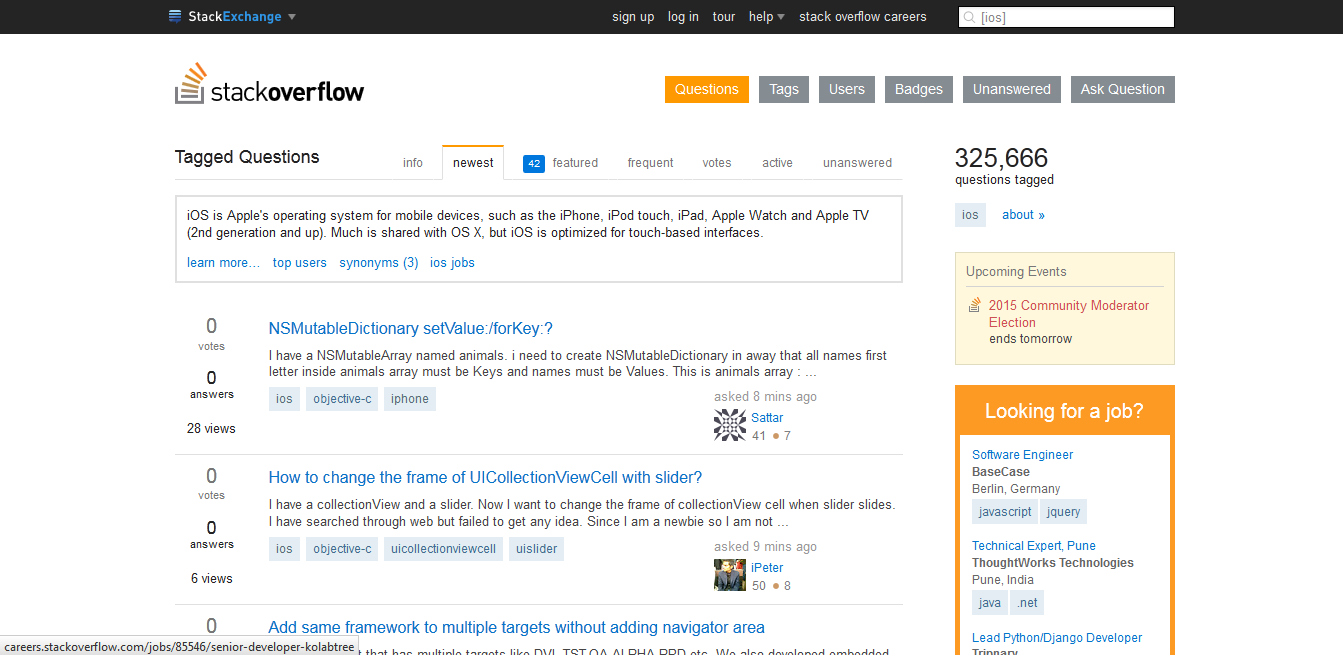Open the Unanswered navigation button

[1012, 89]
